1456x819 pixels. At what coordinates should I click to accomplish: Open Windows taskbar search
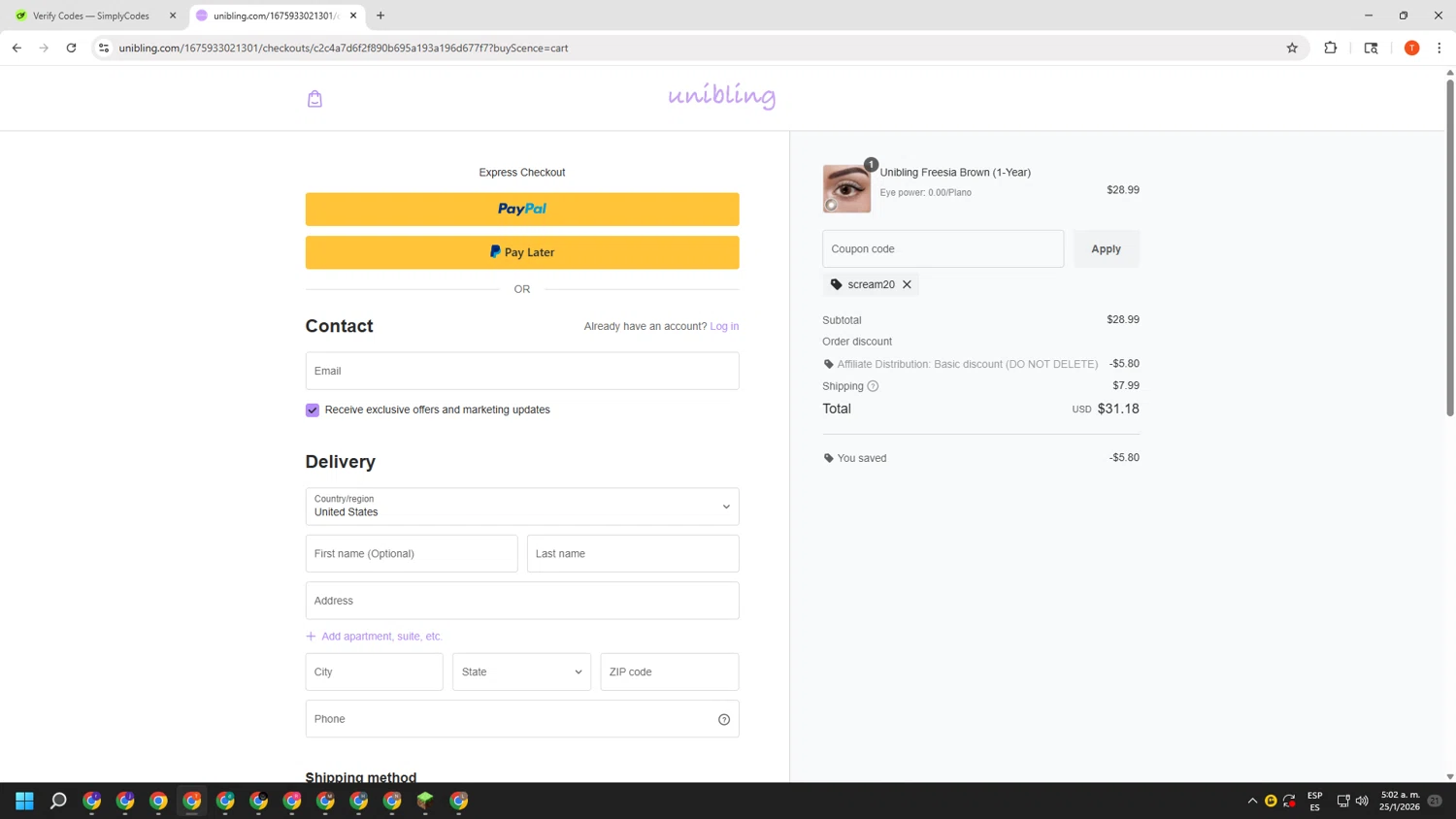[x=58, y=801]
